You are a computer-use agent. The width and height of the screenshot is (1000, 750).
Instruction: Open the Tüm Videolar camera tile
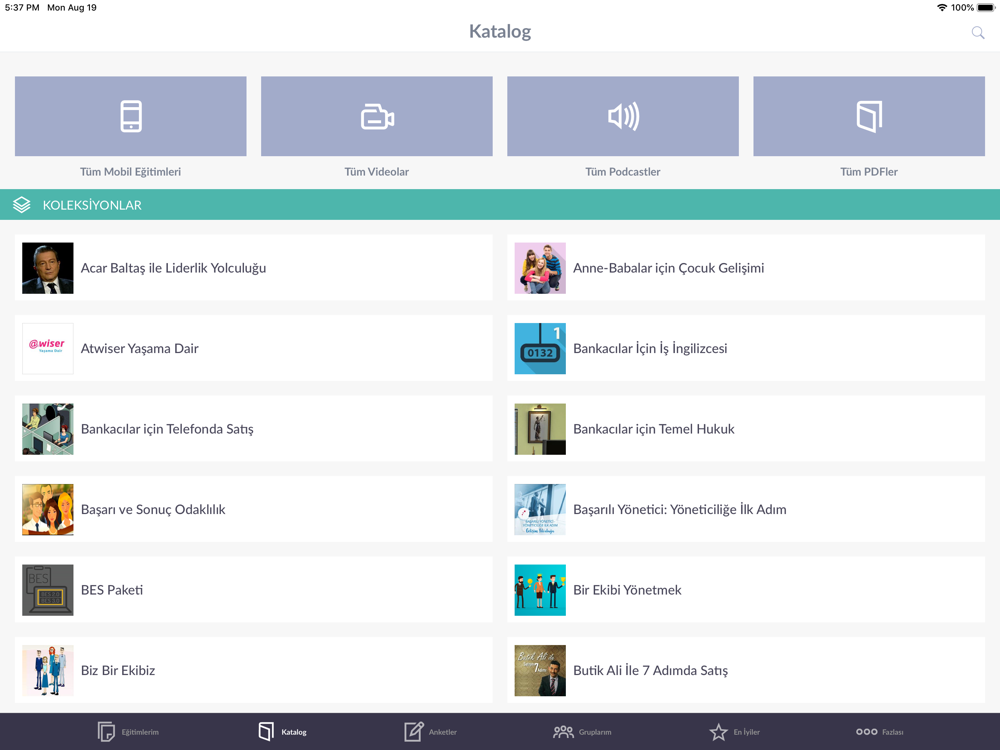[x=377, y=116]
